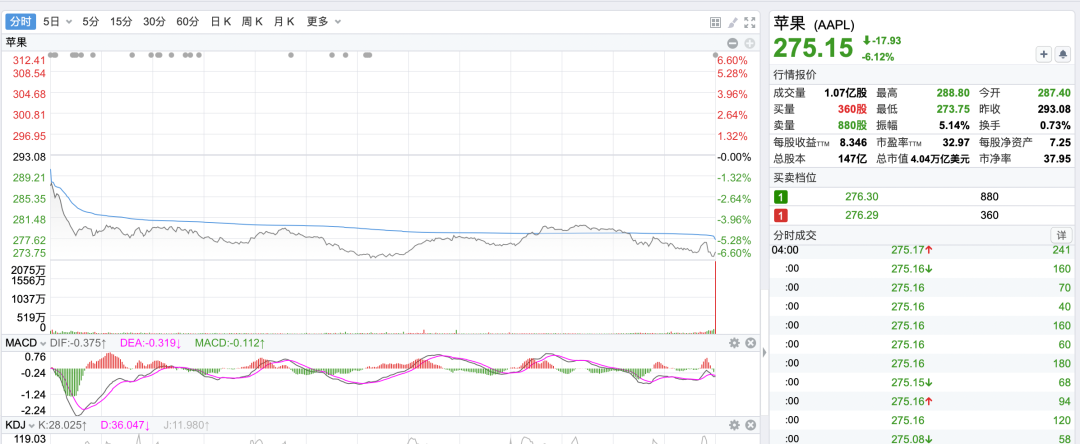This screenshot has height=444, width=1080.
Task: Zoom in chart with plus icon
Action: click(749, 43)
